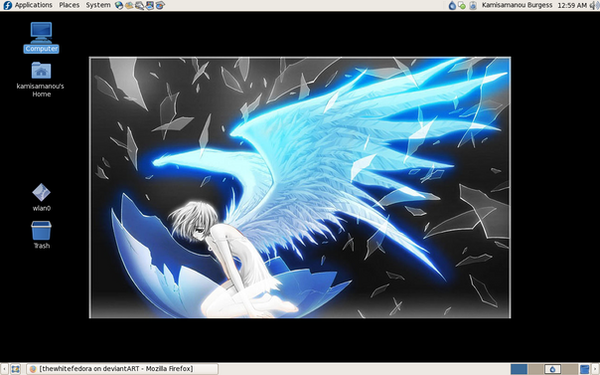
Task: Restore the Mozilla Firefox window from taskbar
Action: 122,369
